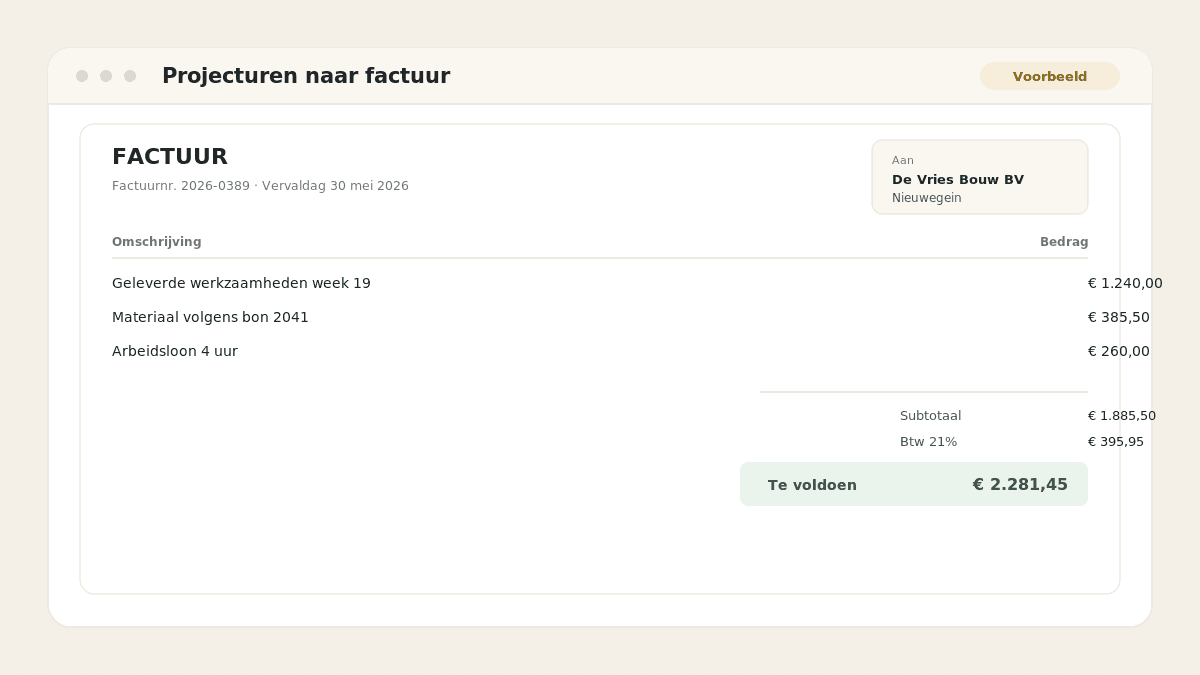Click the Bedrag column header
The image size is (1200, 675).
(x=1064, y=242)
